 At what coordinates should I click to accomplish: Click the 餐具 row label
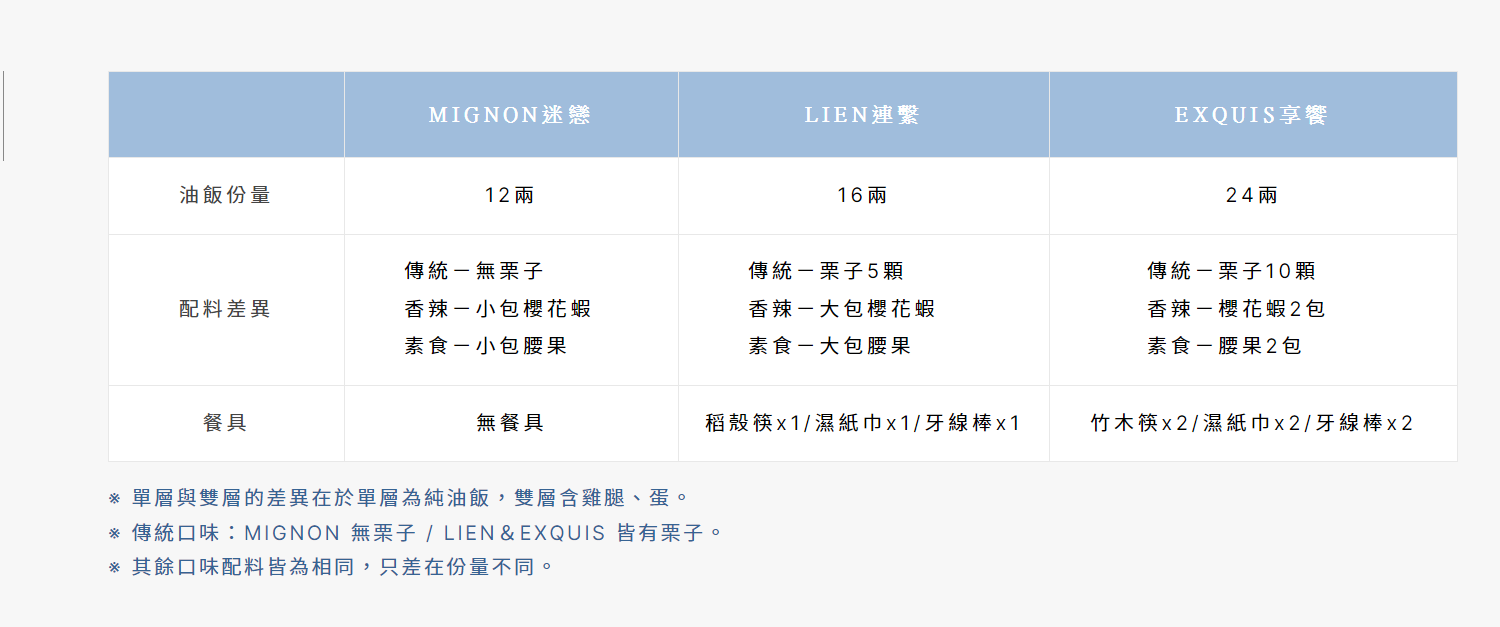[x=226, y=423]
